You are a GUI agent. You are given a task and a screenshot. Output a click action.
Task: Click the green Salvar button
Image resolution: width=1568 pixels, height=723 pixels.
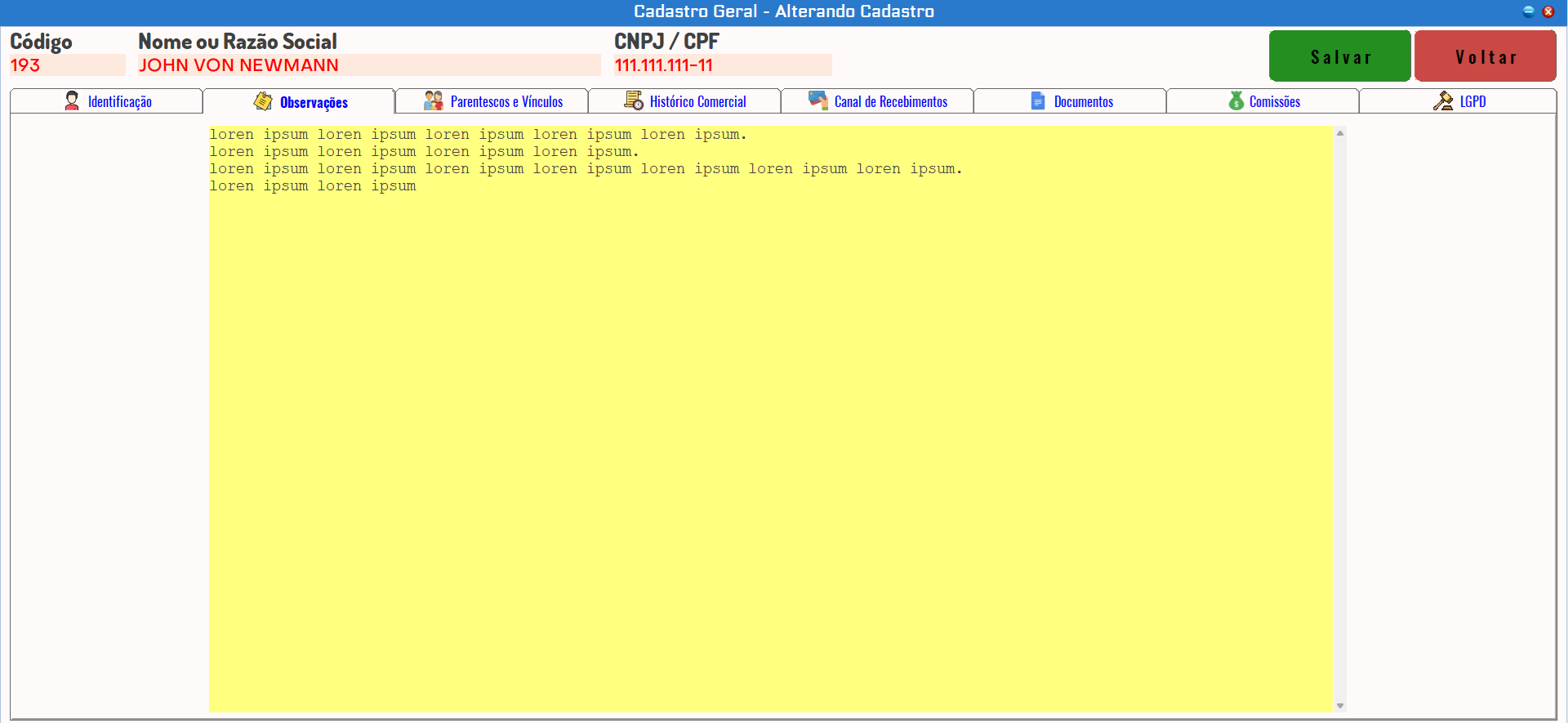click(x=1340, y=56)
